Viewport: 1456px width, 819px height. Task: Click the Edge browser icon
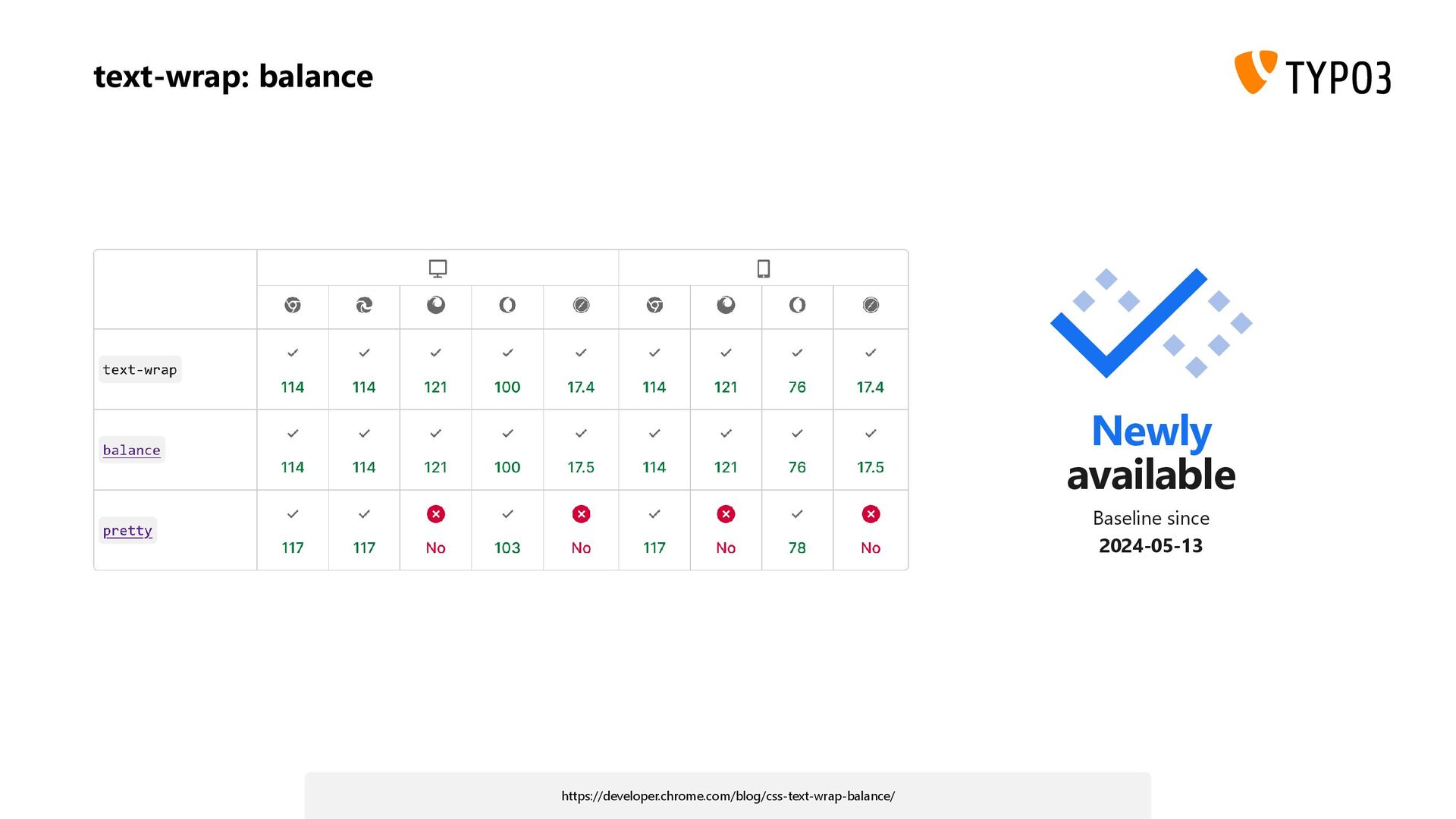[364, 305]
